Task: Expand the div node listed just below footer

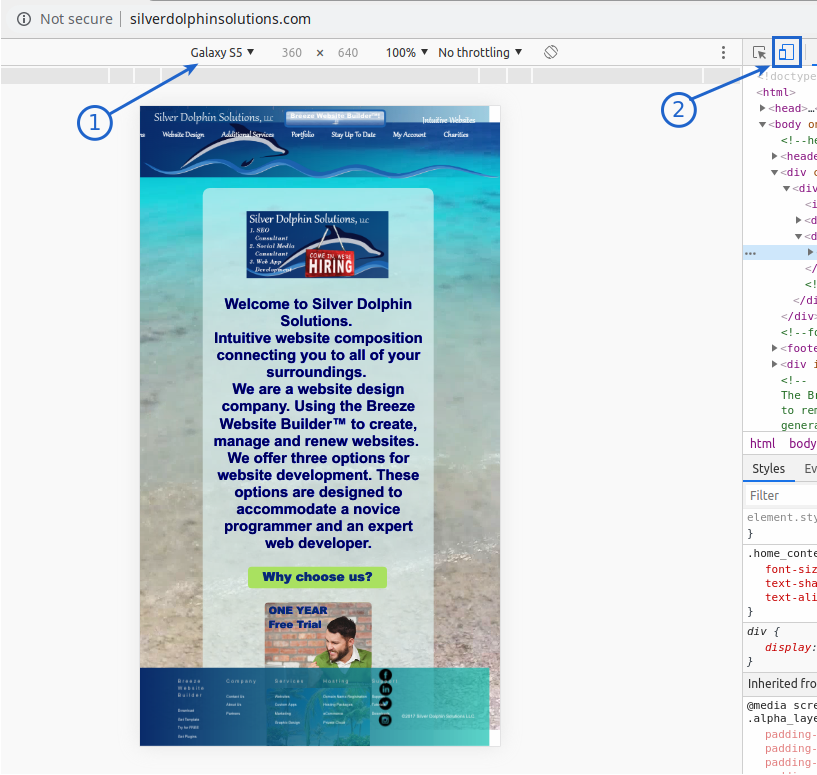Action: 774,364
